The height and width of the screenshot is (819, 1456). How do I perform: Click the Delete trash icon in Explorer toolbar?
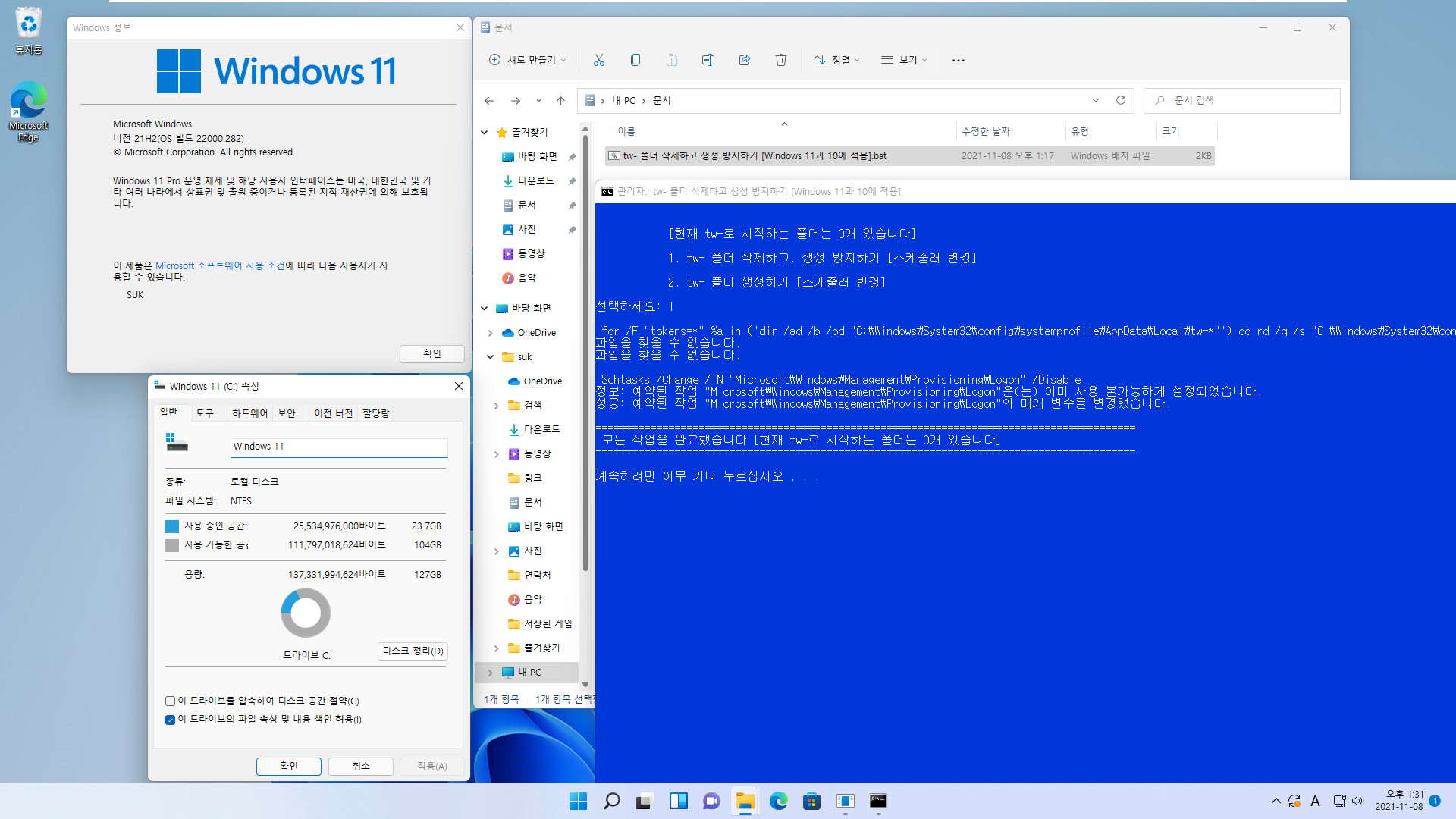(x=781, y=60)
